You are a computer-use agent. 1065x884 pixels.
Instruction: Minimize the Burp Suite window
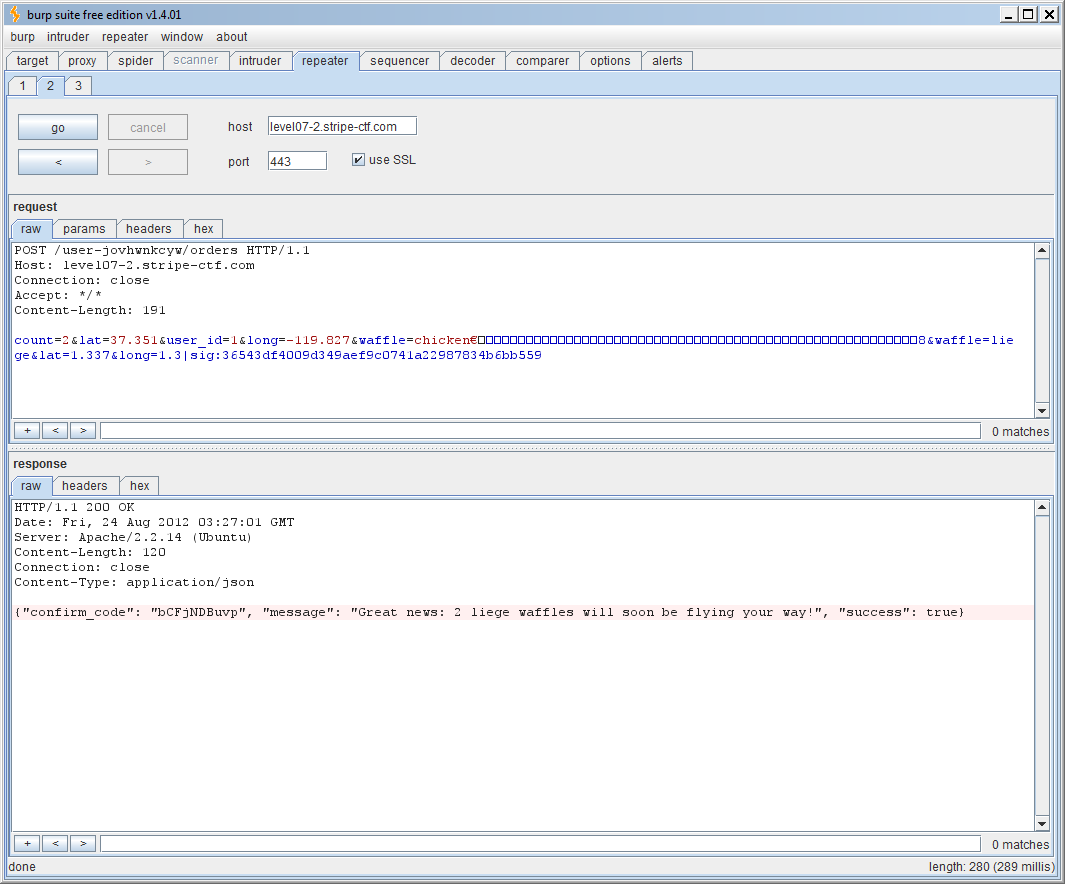[1009, 14]
